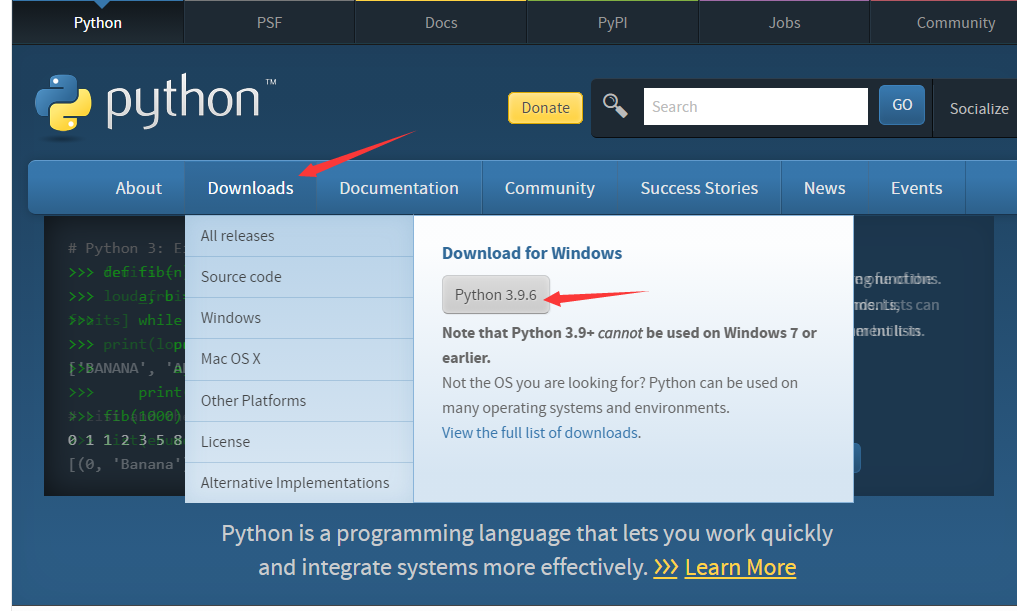
Task: Click the Learn More link
Action: click(740, 568)
